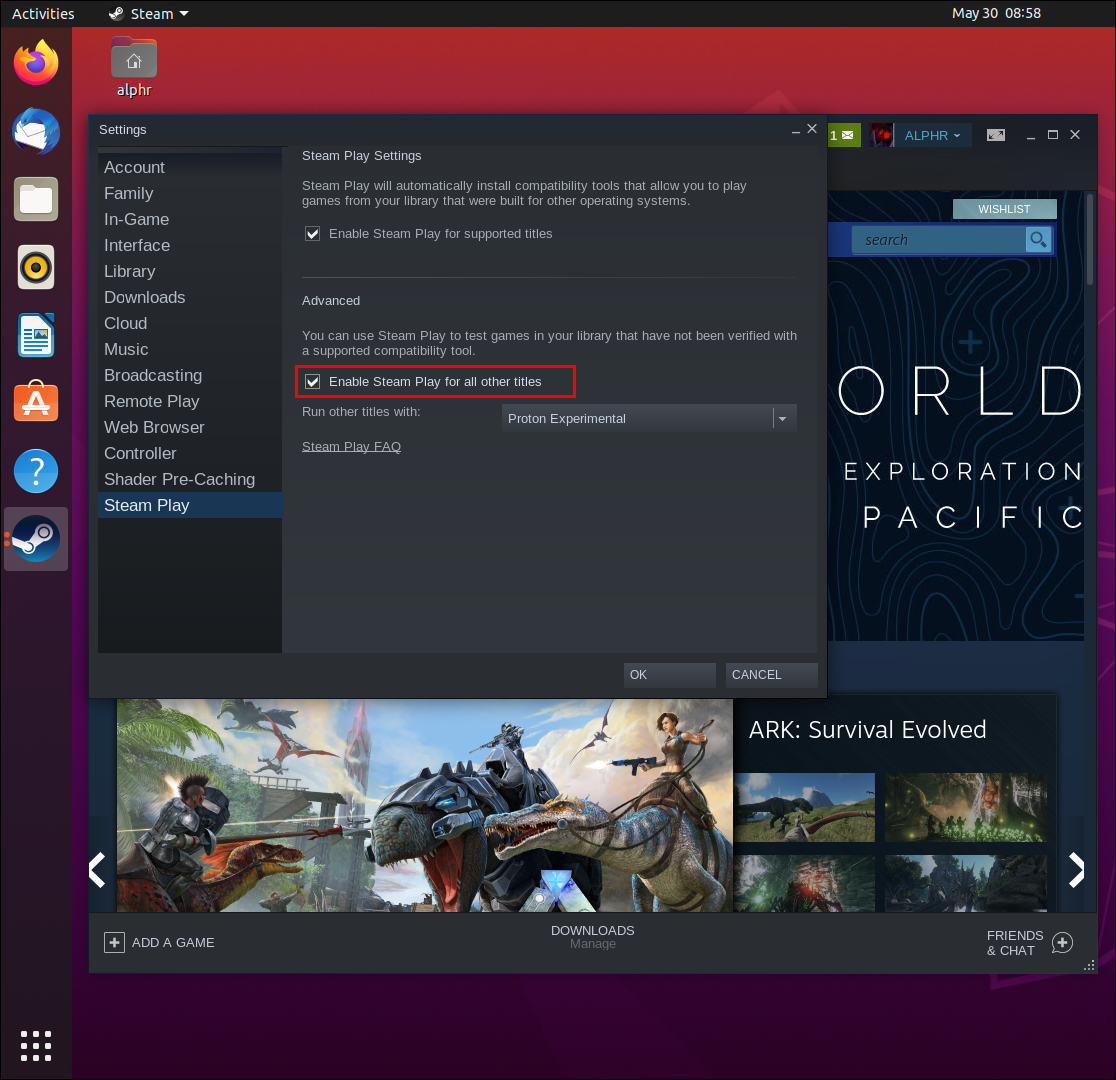
Task: Click the store page vertical scrollbar
Action: pos(1090,238)
